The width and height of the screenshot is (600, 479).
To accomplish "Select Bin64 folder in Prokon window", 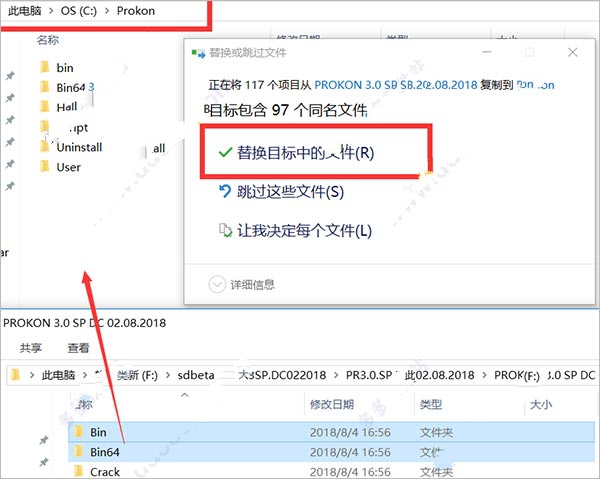I will point(70,88).
